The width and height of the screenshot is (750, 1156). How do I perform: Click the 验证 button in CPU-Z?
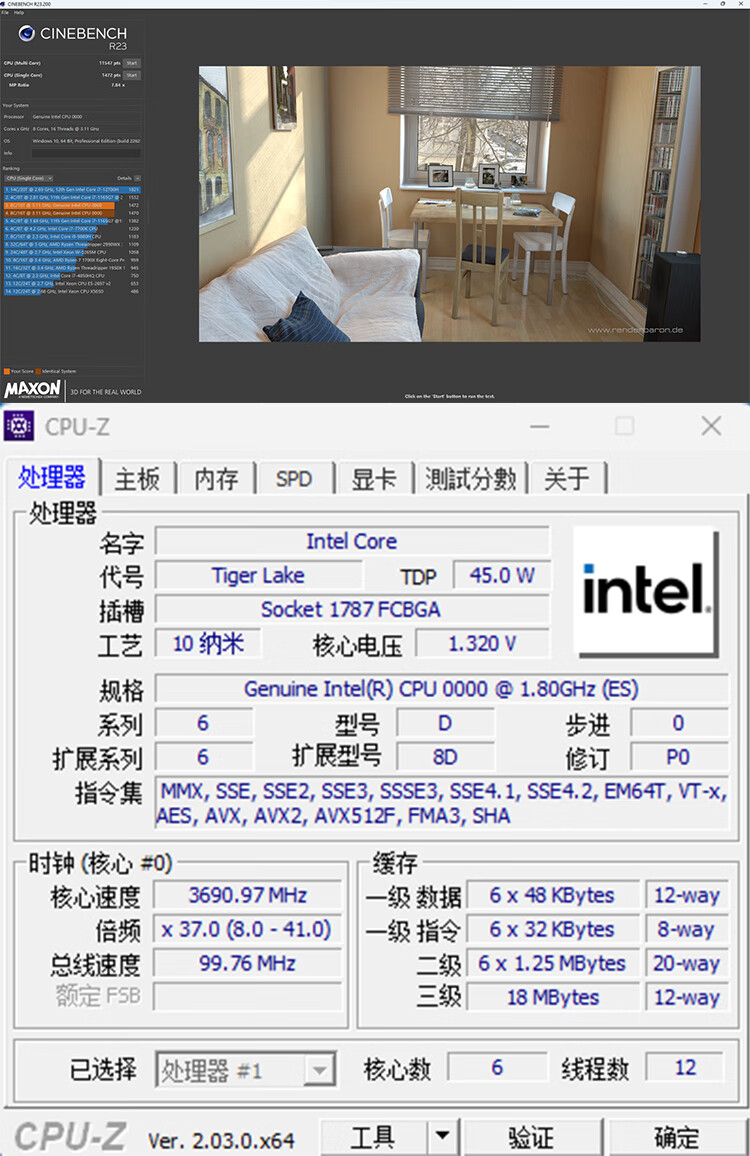pos(531,1138)
